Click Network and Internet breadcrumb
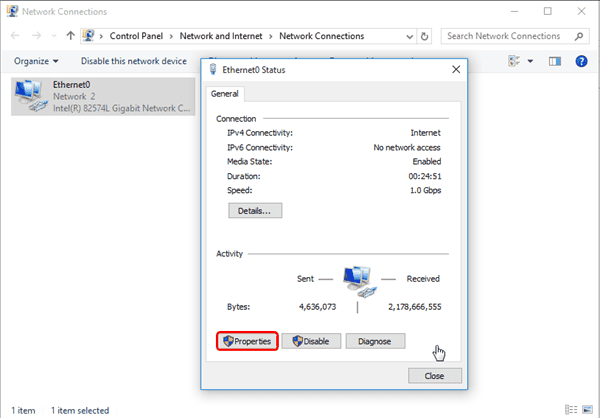600x418 pixels. pos(221,36)
